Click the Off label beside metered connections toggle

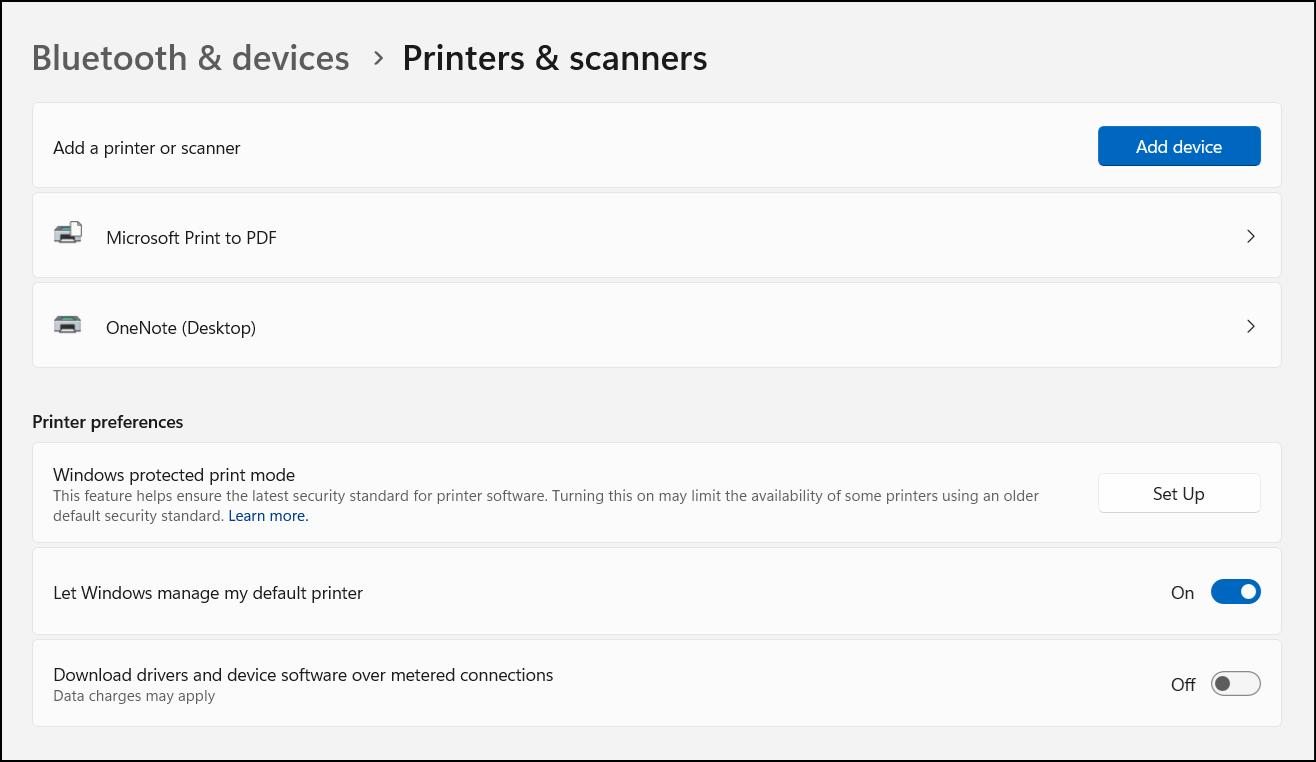tap(1183, 685)
